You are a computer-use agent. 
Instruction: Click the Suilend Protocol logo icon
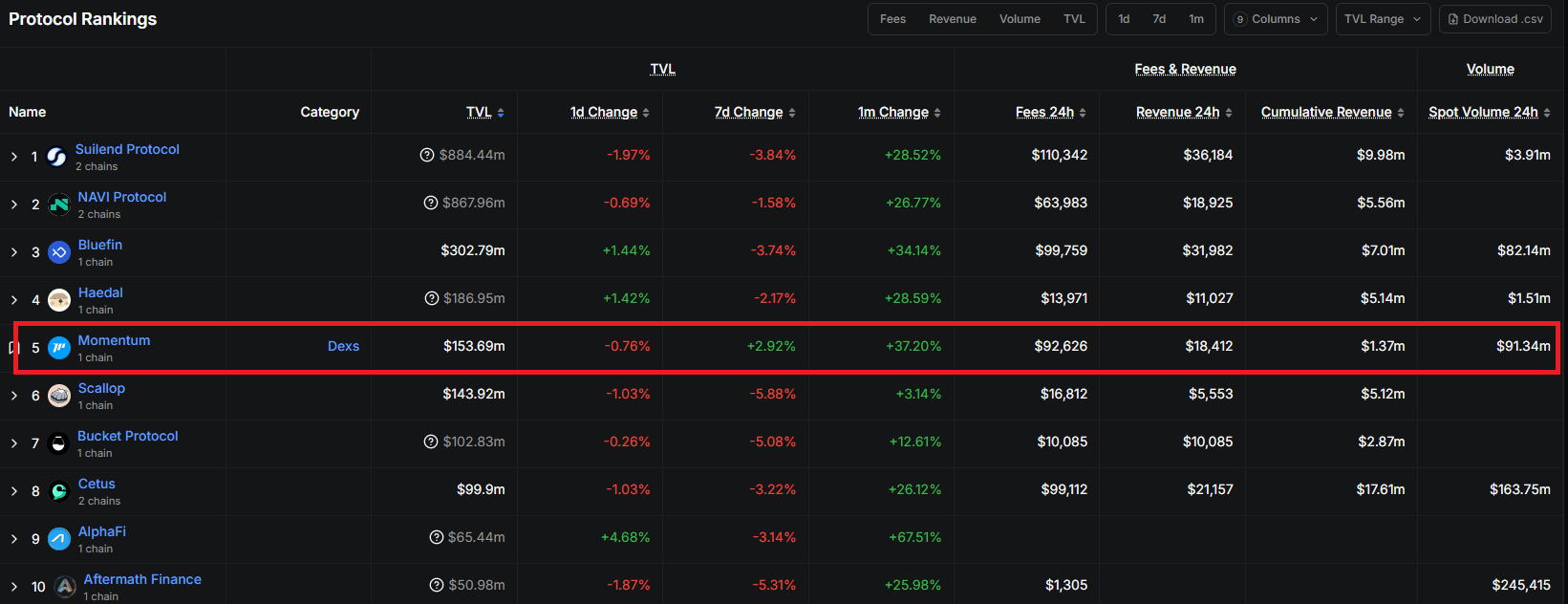coord(57,157)
